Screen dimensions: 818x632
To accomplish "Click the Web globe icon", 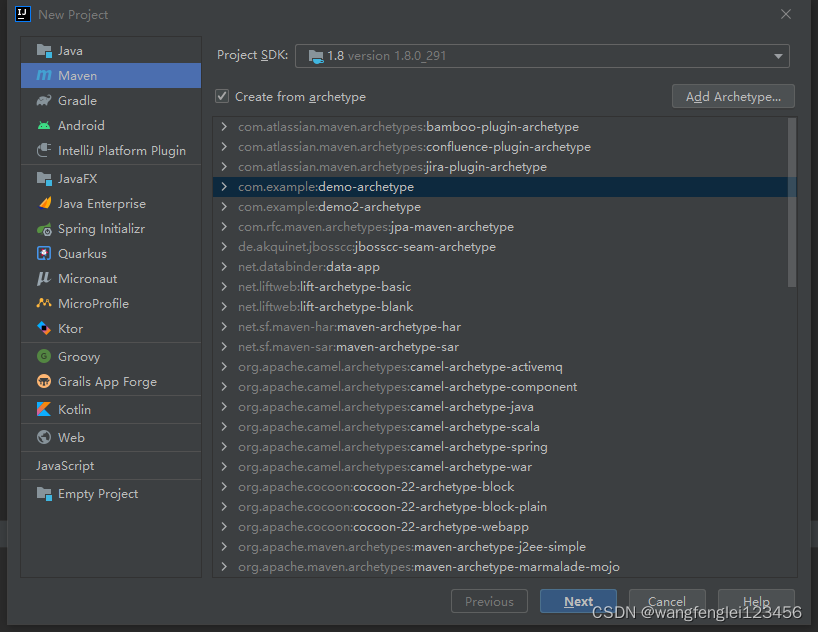I will (44, 437).
